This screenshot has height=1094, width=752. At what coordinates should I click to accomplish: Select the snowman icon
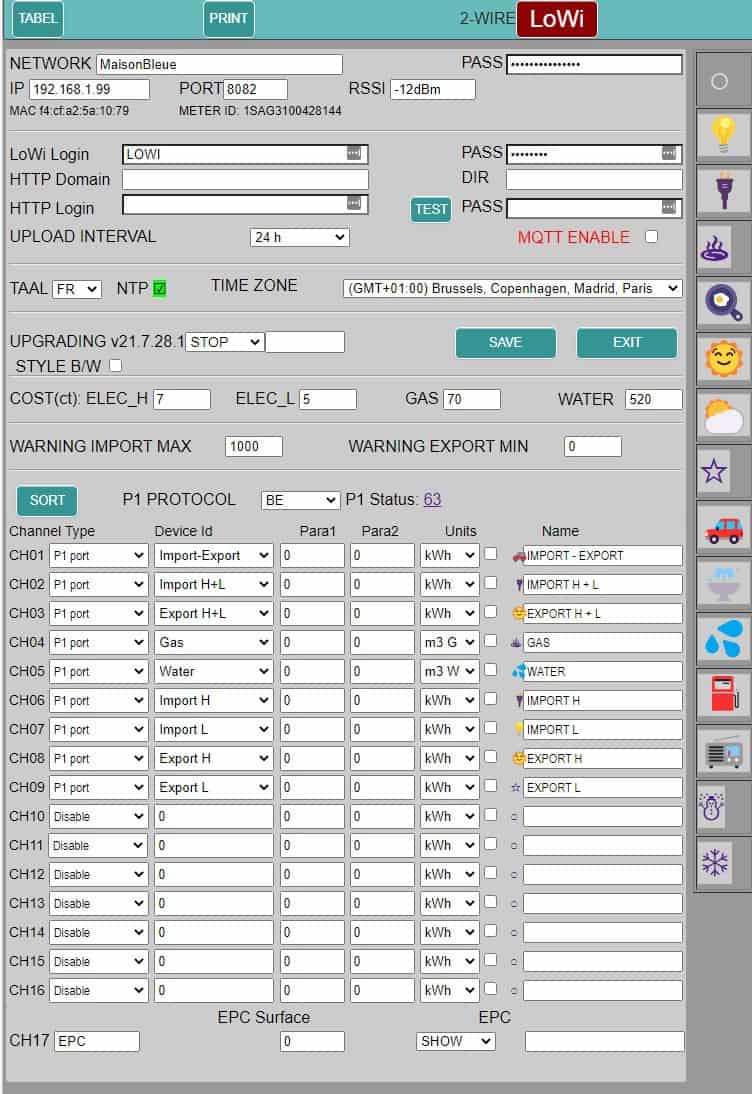pos(714,807)
